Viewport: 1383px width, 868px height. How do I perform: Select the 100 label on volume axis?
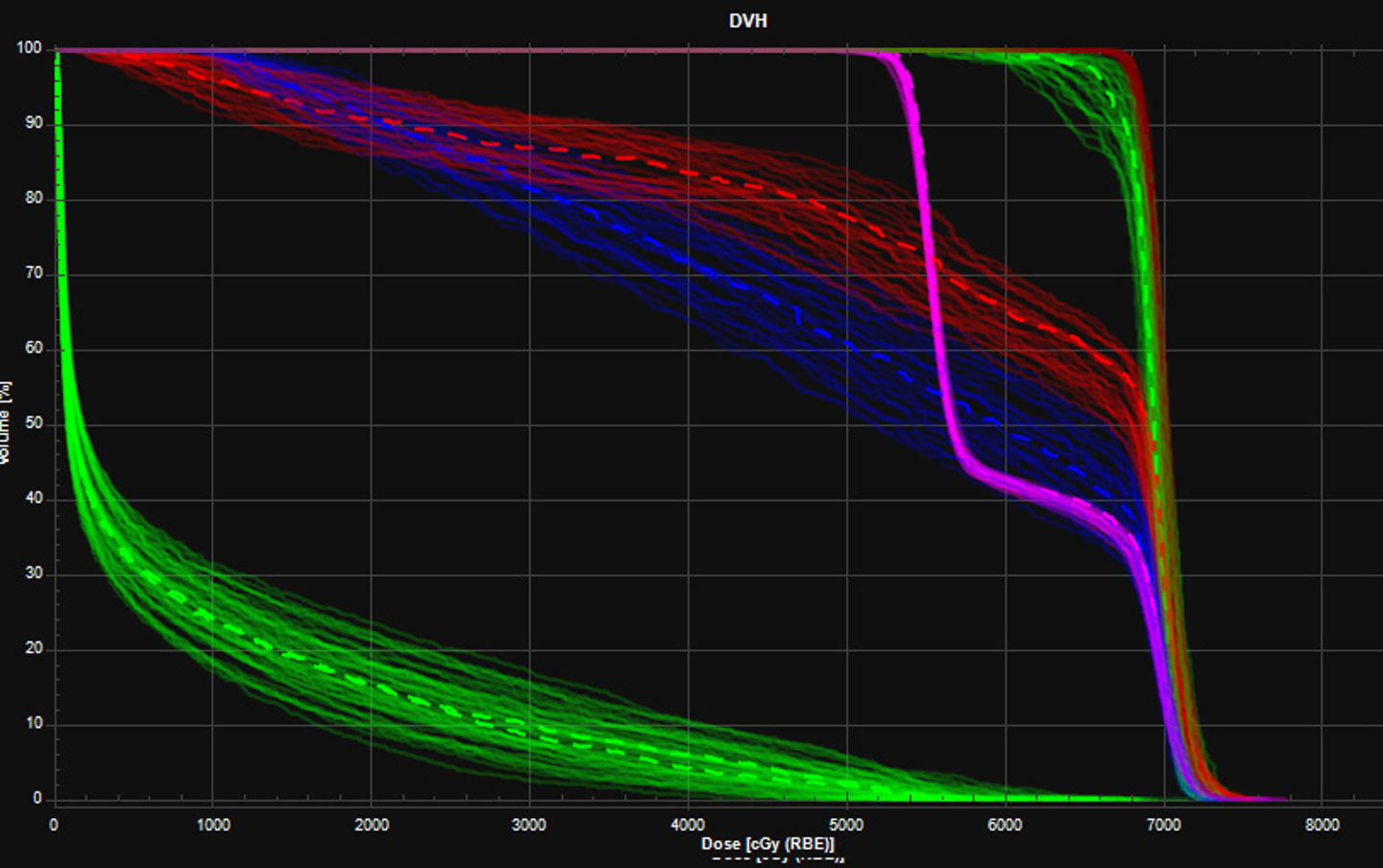(30, 48)
